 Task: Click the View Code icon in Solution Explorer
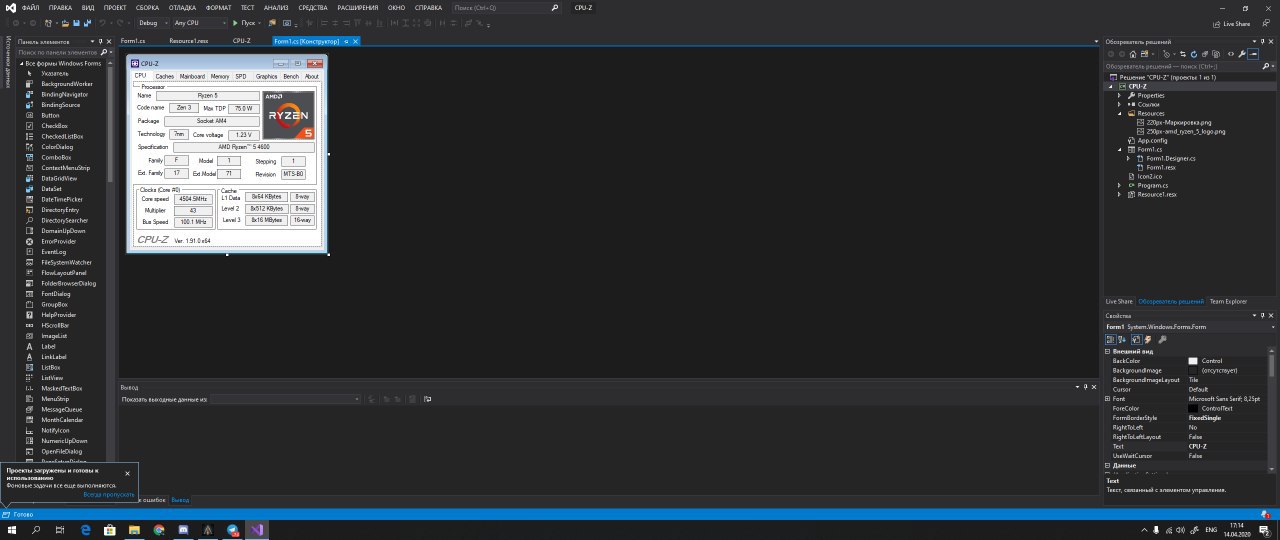pyautogui.click(x=1231, y=54)
